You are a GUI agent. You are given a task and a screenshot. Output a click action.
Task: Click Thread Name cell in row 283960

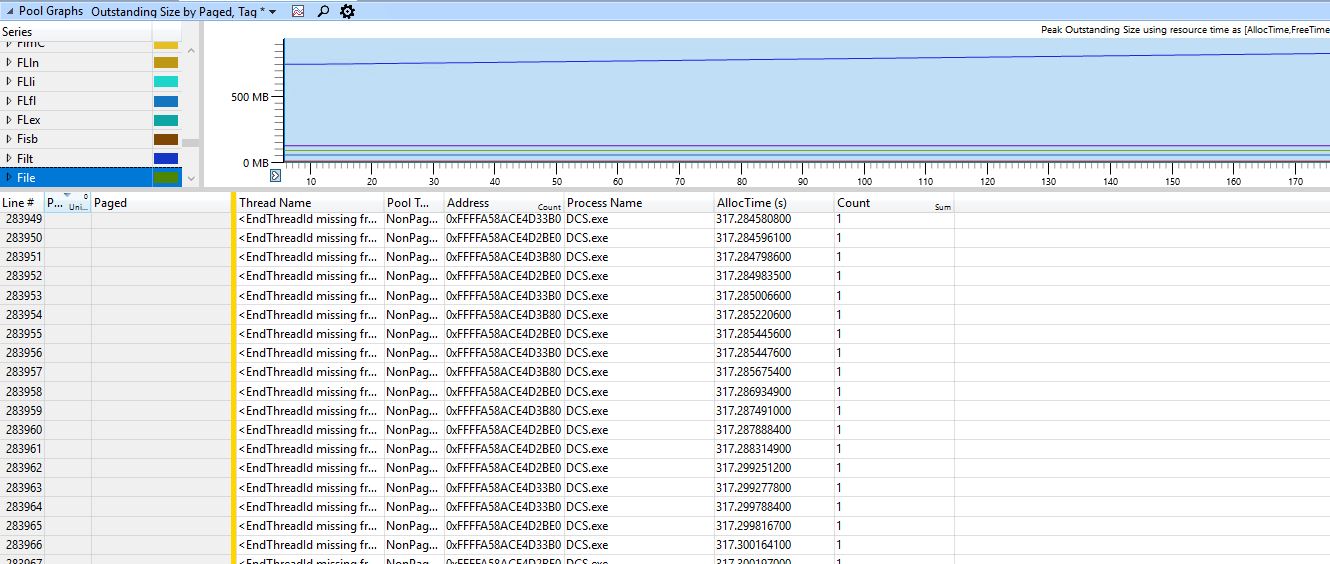click(x=308, y=430)
